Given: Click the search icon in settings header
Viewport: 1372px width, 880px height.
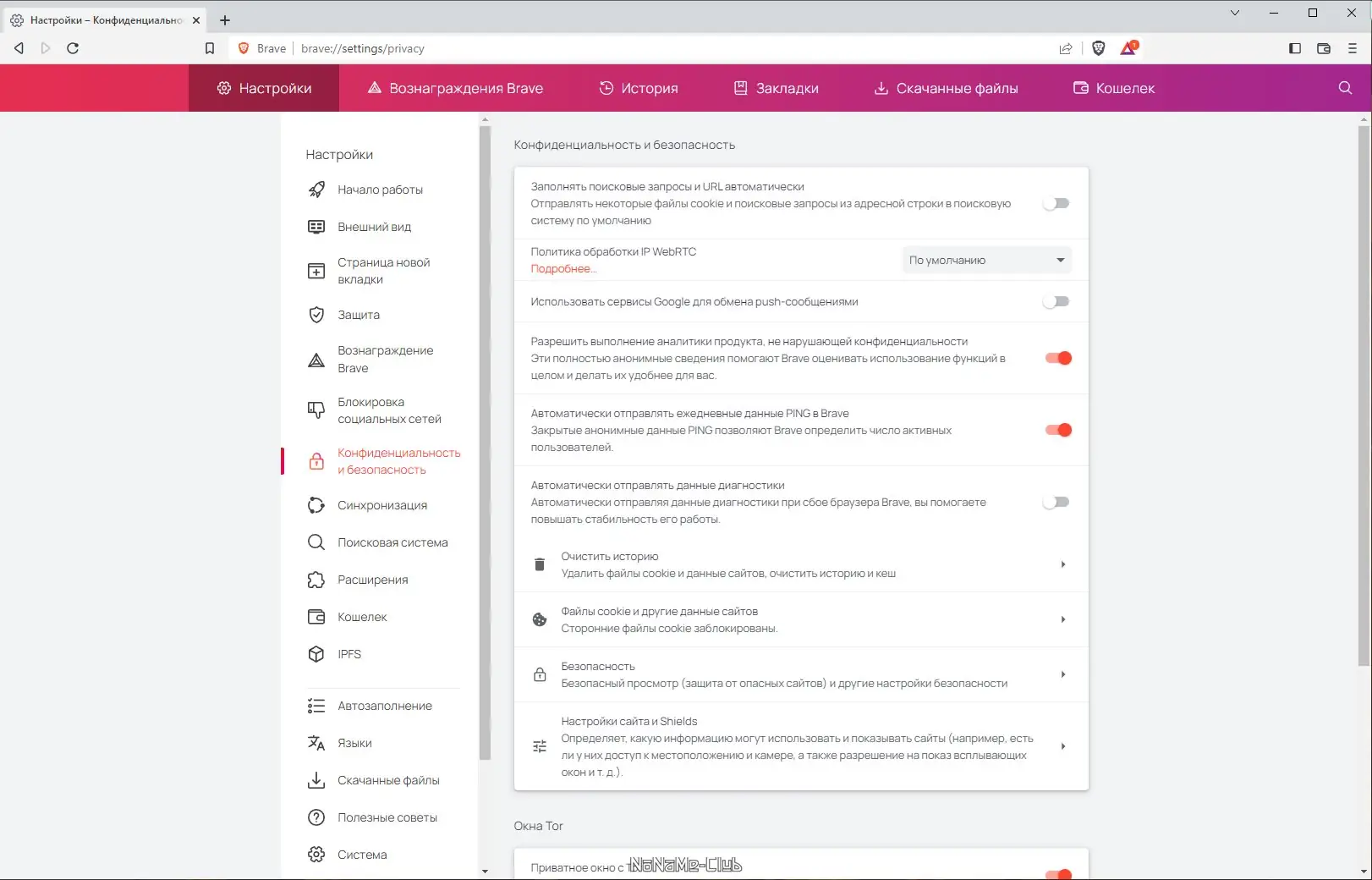Looking at the screenshot, I should [x=1344, y=87].
